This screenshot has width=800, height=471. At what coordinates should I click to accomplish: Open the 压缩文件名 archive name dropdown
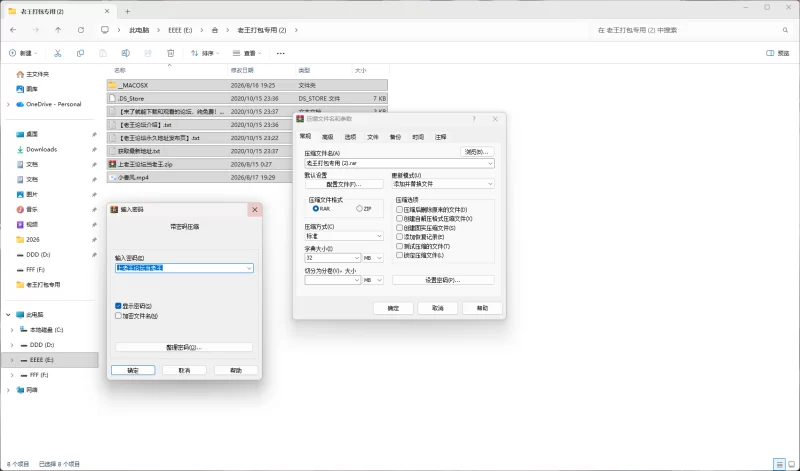[x=490, y=164]
